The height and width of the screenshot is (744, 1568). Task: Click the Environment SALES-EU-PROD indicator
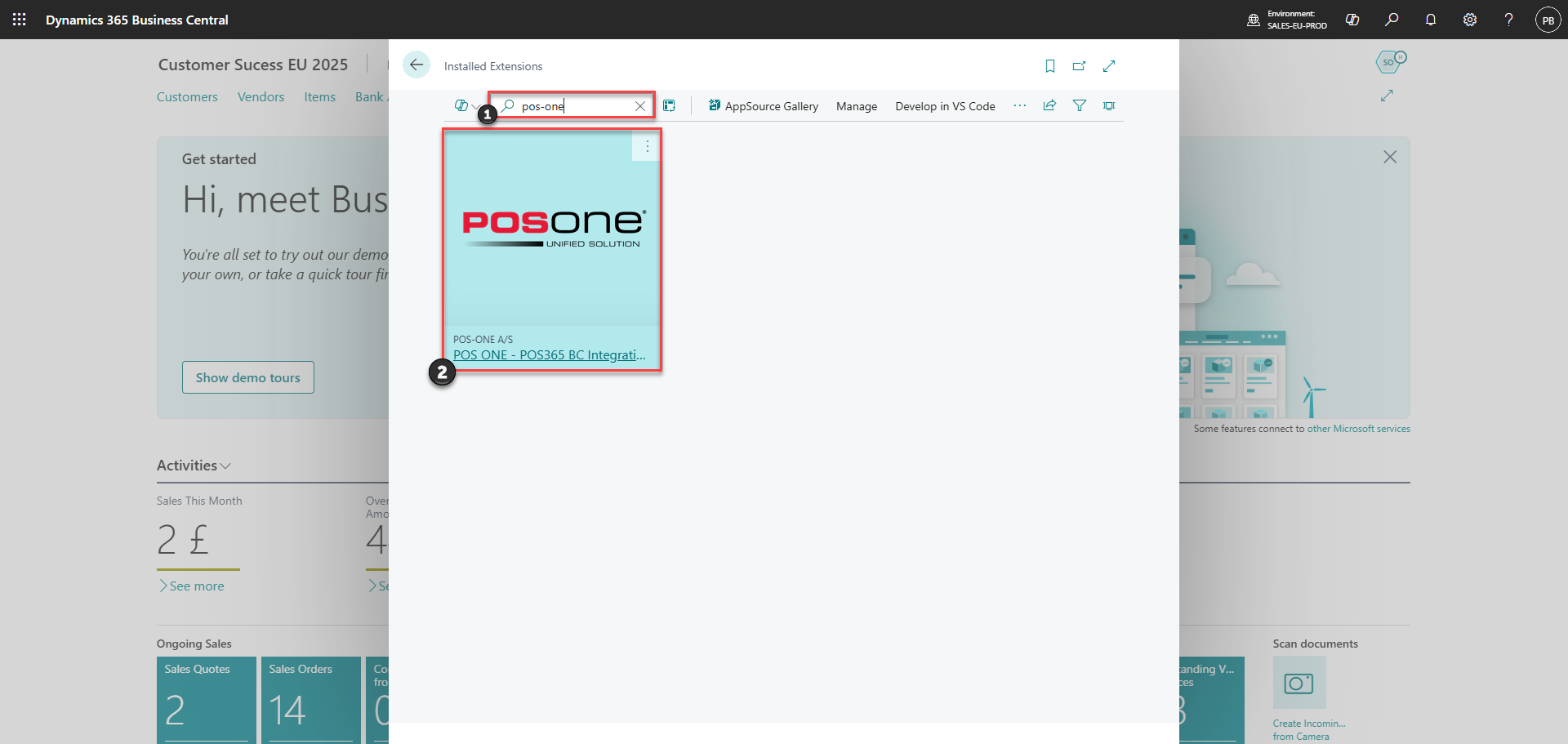point(1287,20)
